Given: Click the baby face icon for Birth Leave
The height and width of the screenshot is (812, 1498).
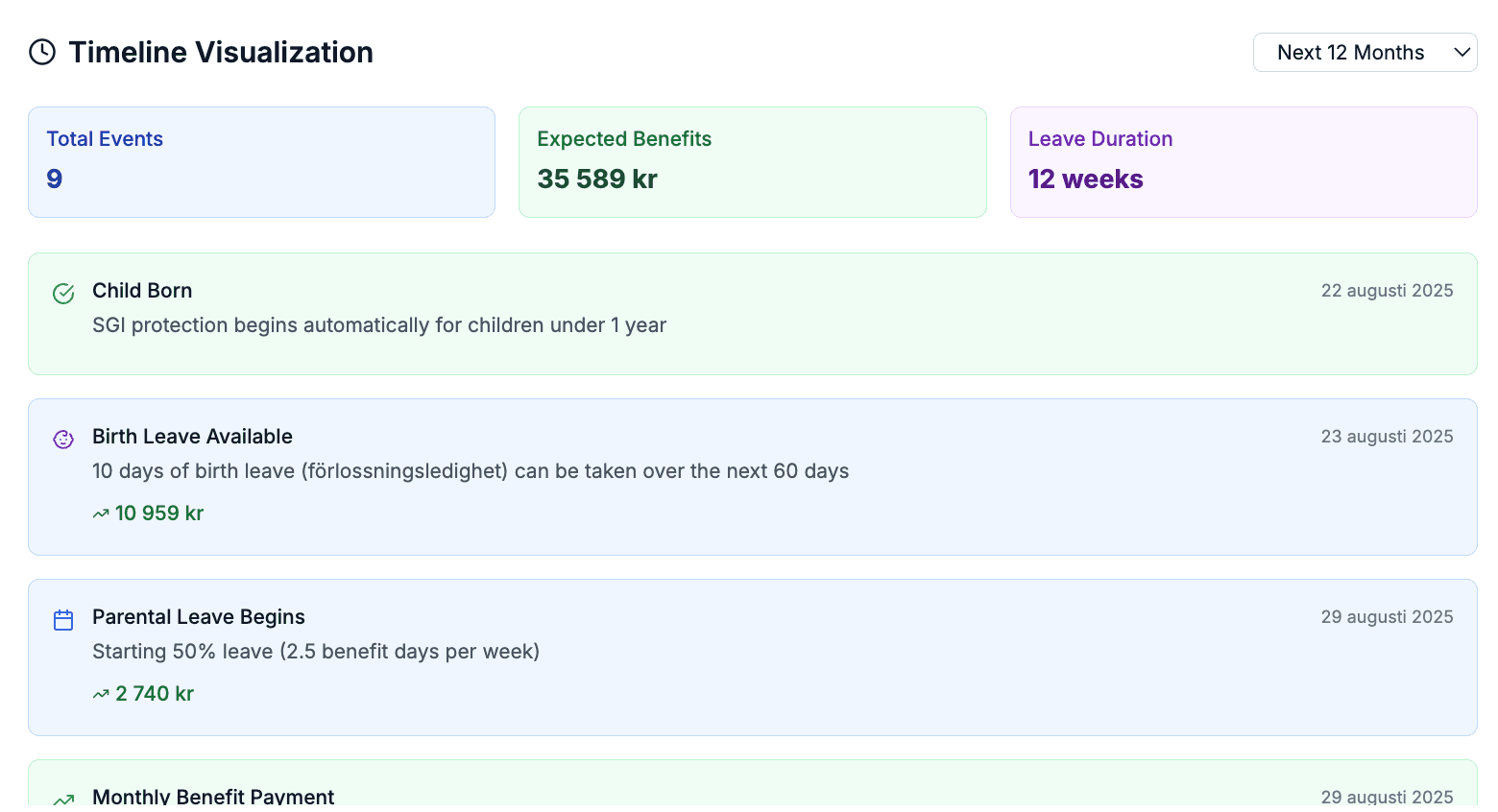Looking at the screenshot, I should pos(63,440).
